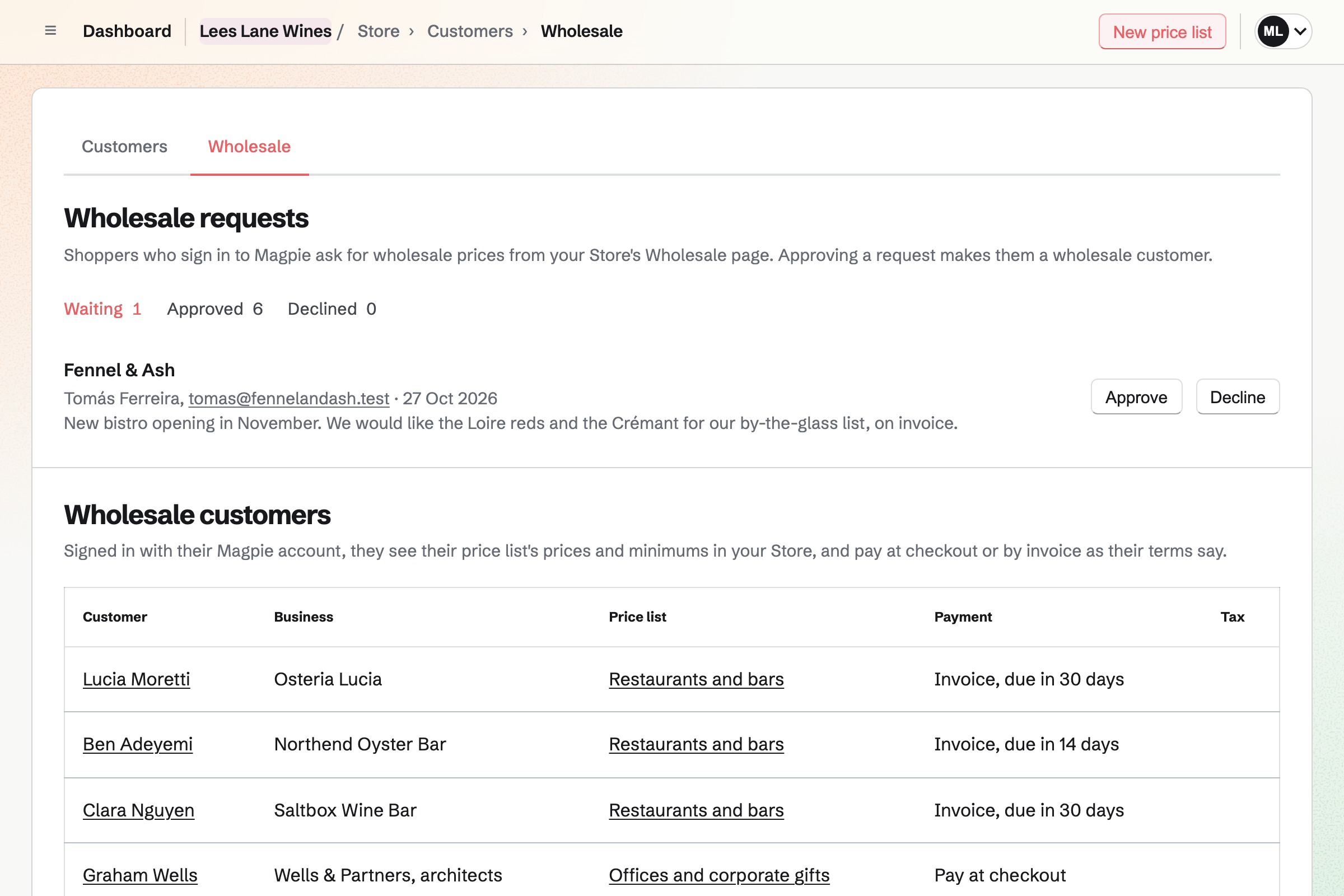Click Wells & Partners, architects cell

pos(388,876)
